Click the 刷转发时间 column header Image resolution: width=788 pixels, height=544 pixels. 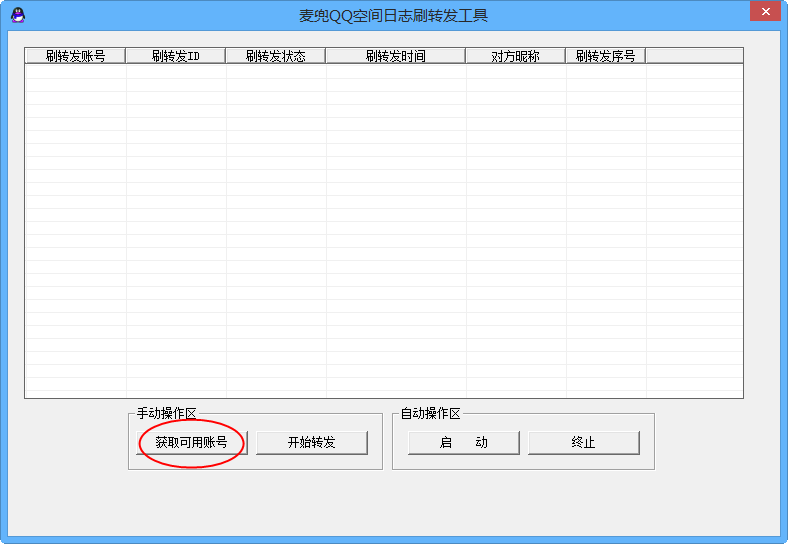point(396,56)
